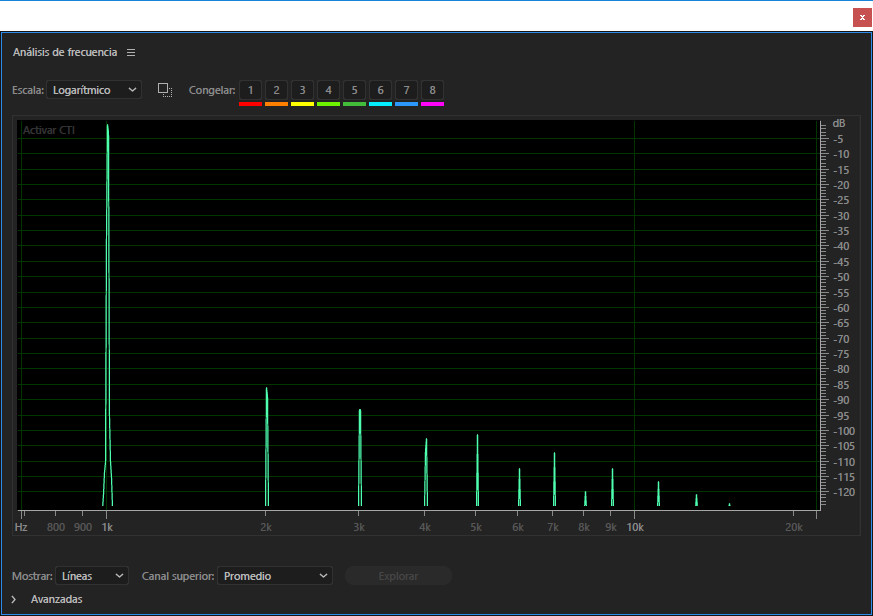Open the Análisis de frecuencia panel menu
873x616 pixels.
tap(131, 52)
